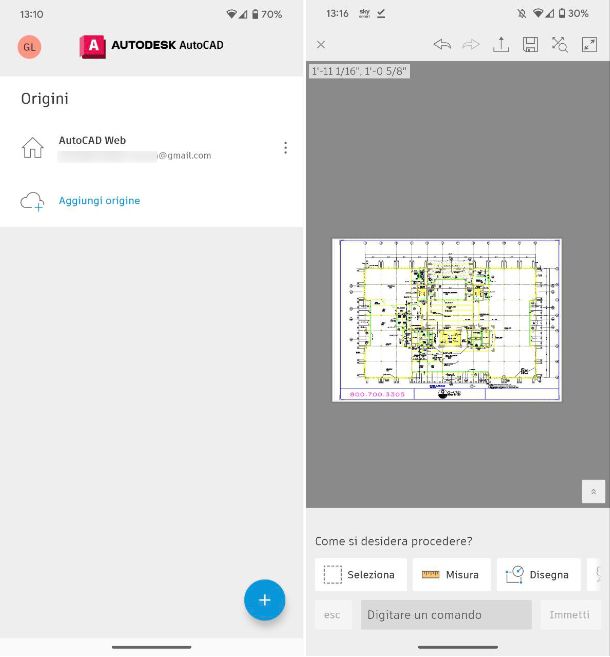Screen dimensions: 610x657
Task: Click the Come si desidera procedere prompt
Action: click(x=393, y=541)
